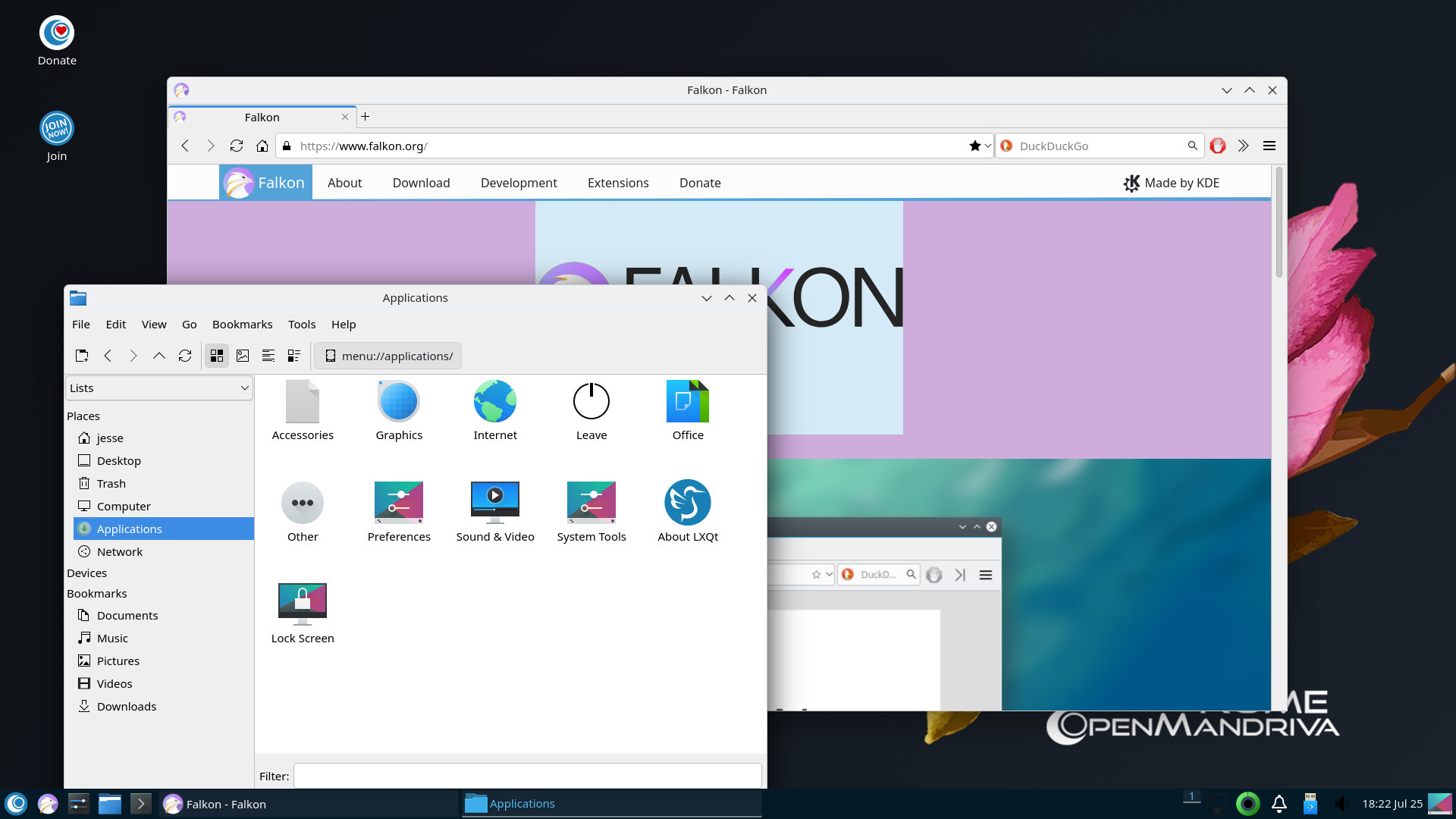The width and height of the screenshot is (1456, 819).
Task: Open the Other category icon
Action: point(303,503)
